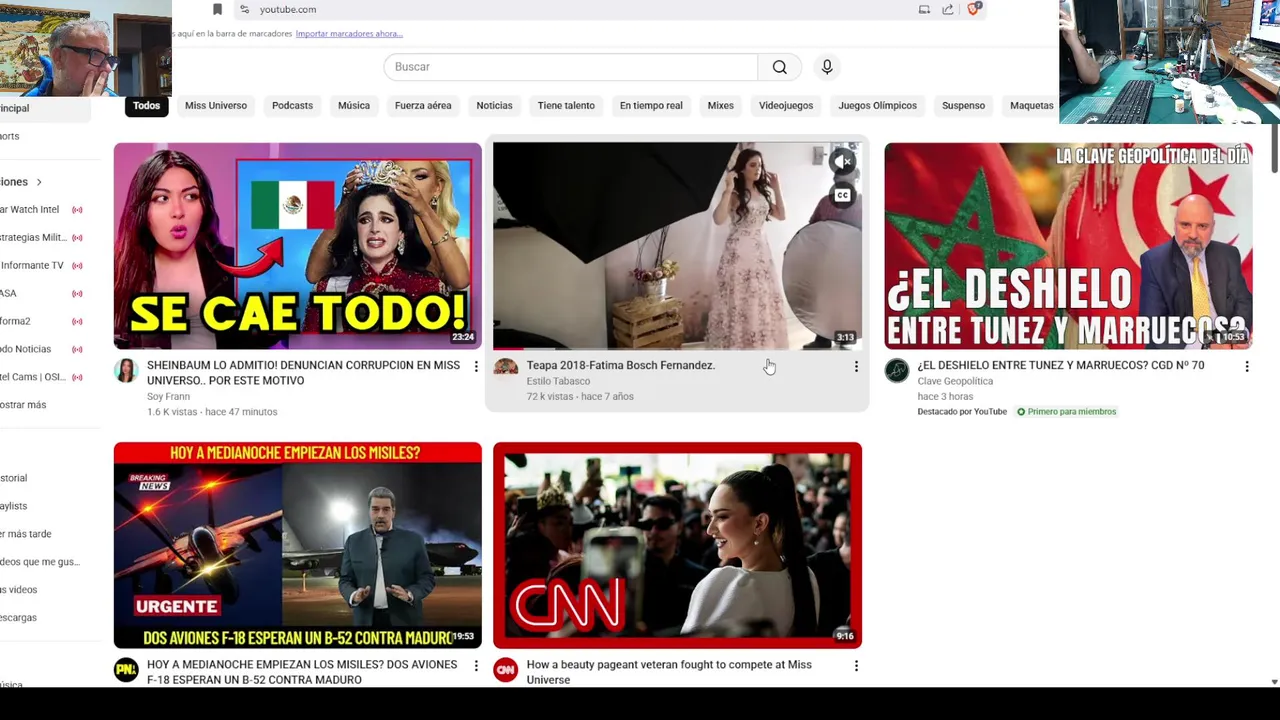Open options menu for Teapa 2018-Fatima Bosch video
Viewport: 1280px width, 720px height.
pyautogui.click(x=856, y=367)
